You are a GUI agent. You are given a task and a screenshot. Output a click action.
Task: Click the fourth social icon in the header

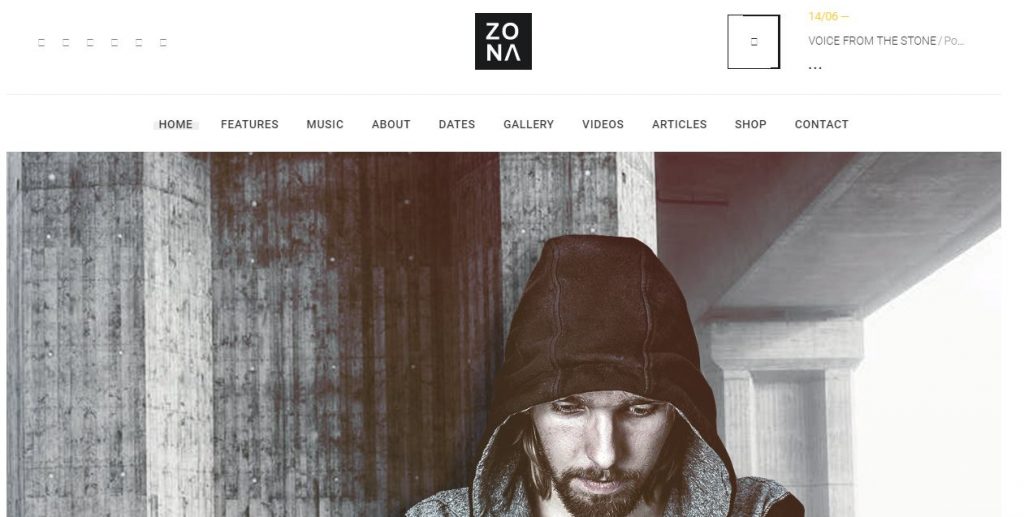114,43
